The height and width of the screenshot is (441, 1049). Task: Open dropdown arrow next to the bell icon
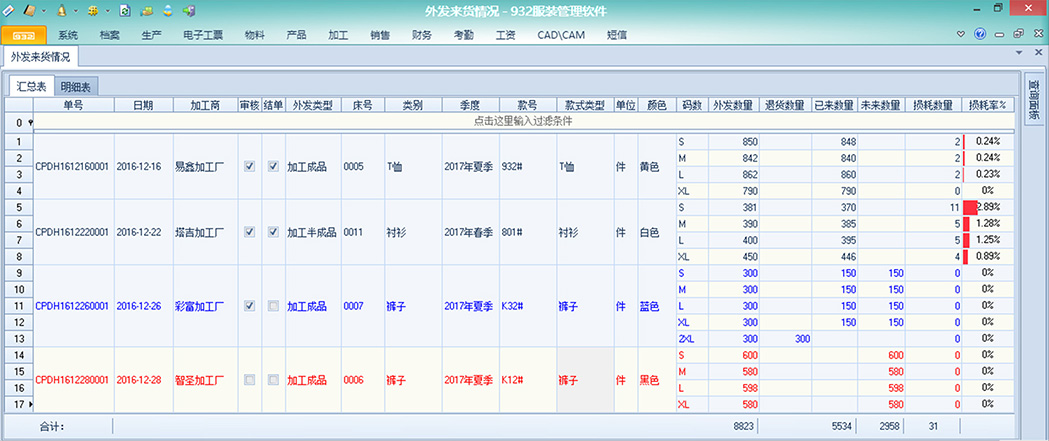[75, 9]
